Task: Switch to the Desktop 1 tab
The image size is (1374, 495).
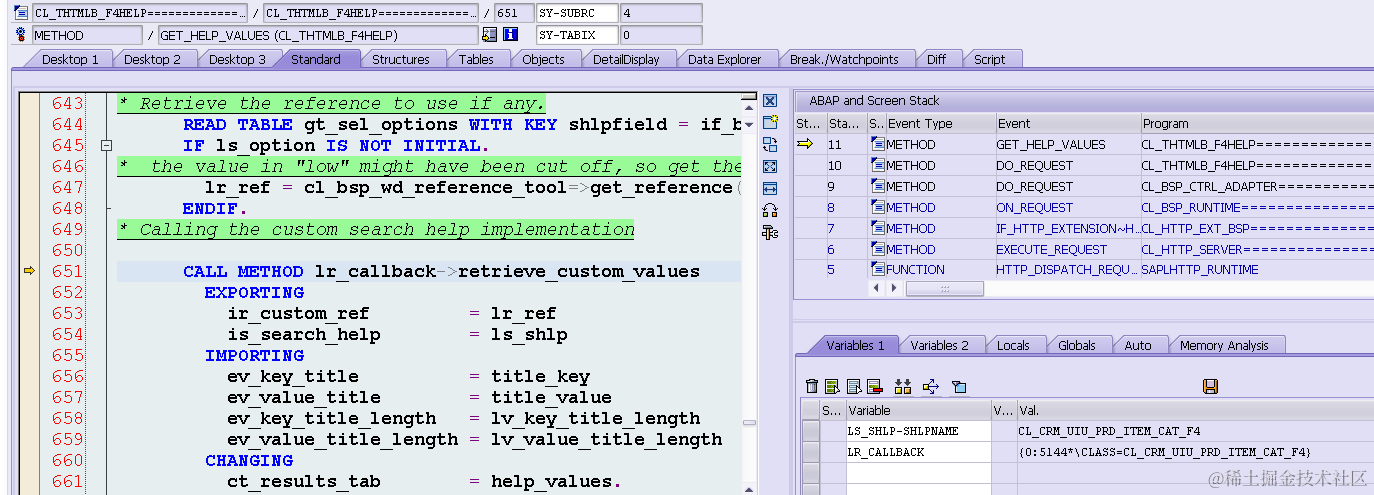Action: coord(69,59)
